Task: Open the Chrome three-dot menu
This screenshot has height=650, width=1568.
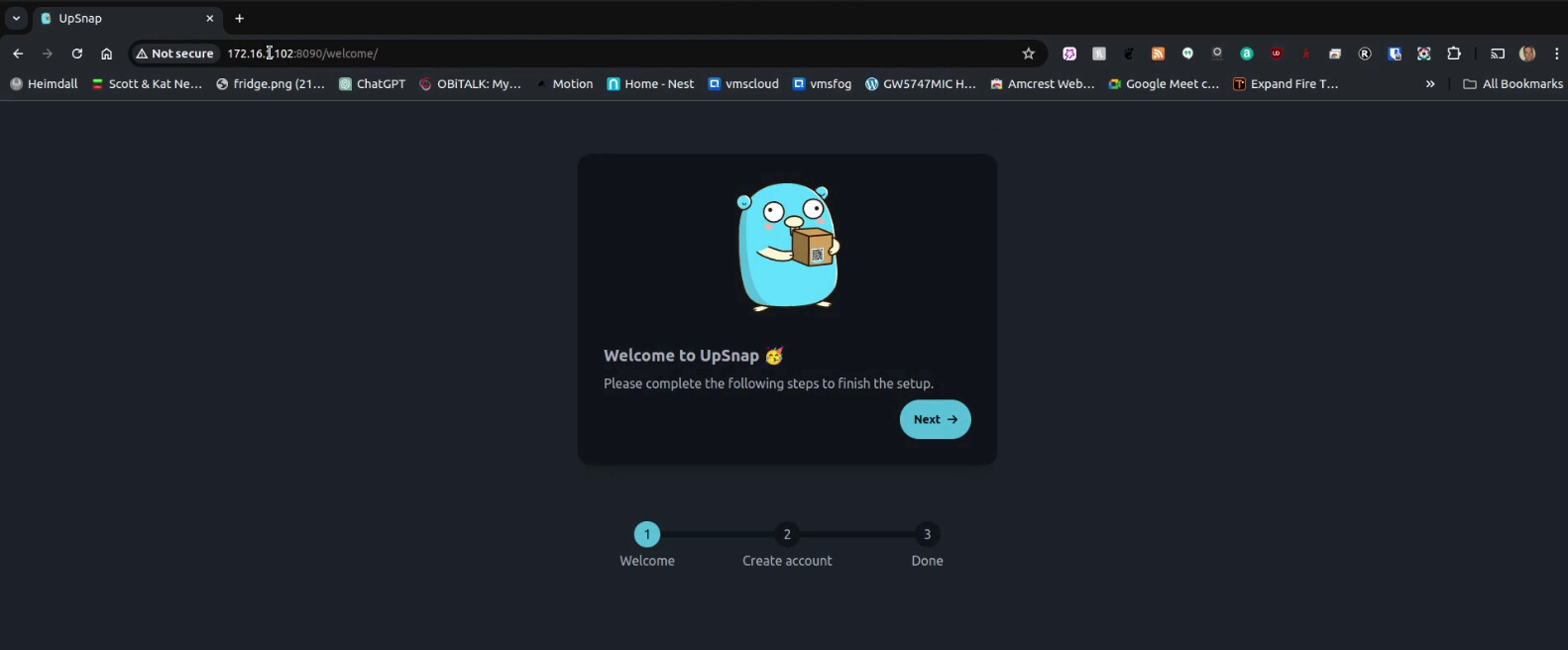Action: point(1556,54)
